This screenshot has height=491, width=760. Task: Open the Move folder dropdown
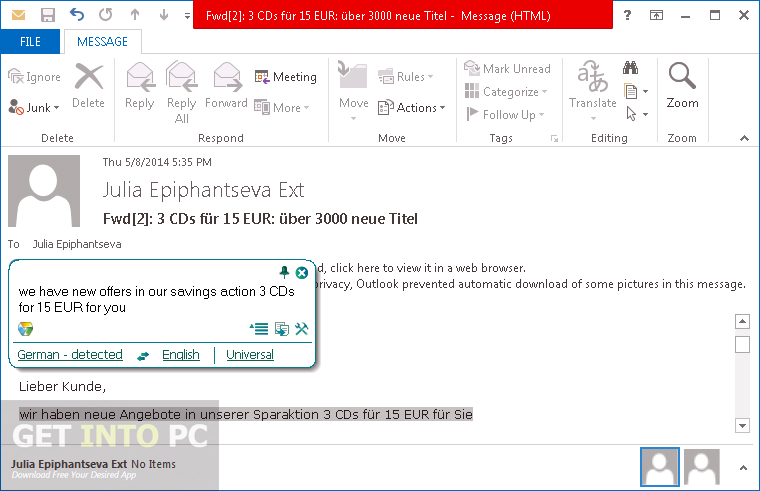353,91
